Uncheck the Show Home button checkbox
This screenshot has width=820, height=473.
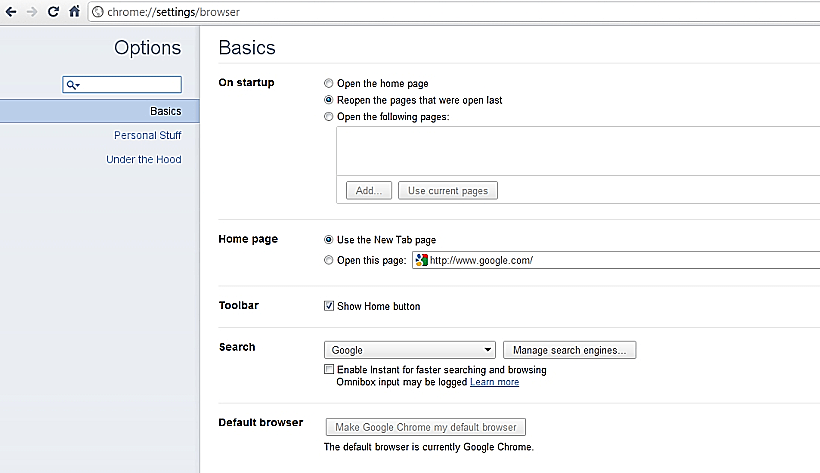tap(329, 306)
